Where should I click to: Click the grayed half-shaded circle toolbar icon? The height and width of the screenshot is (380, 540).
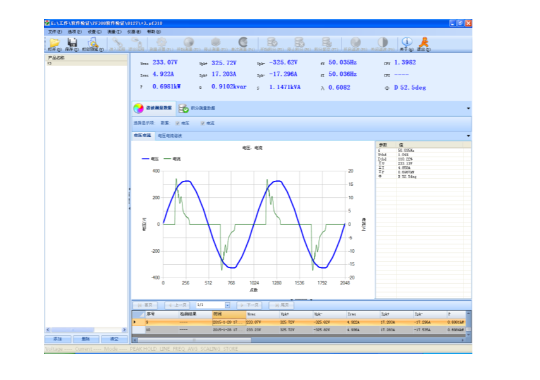(383, 42)
